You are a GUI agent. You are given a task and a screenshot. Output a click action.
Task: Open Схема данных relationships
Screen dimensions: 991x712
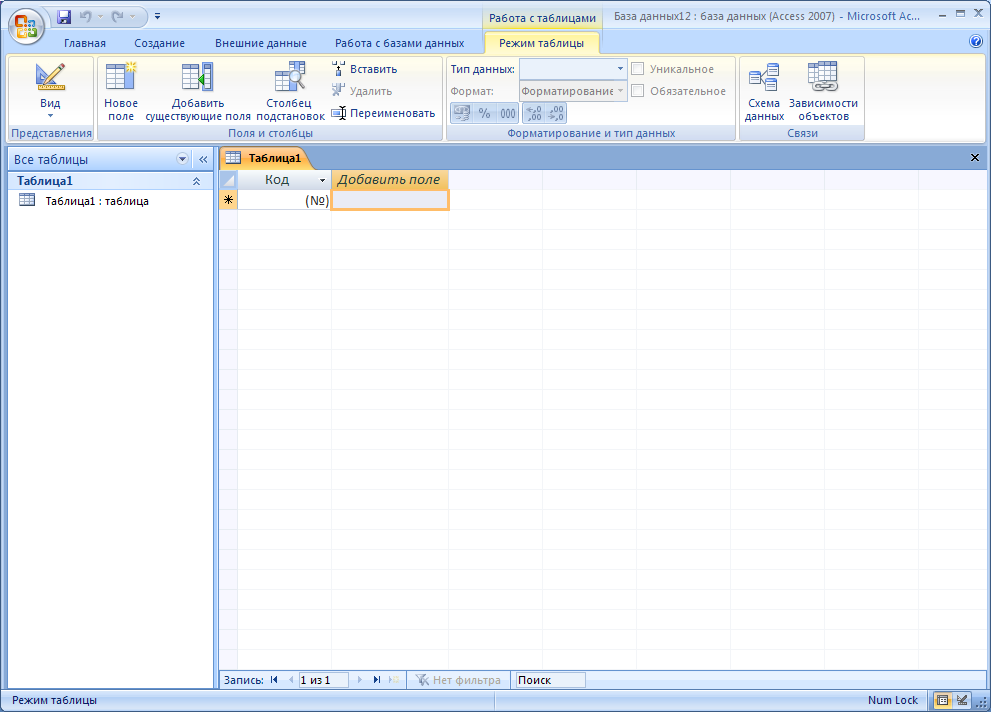(763, 91)
